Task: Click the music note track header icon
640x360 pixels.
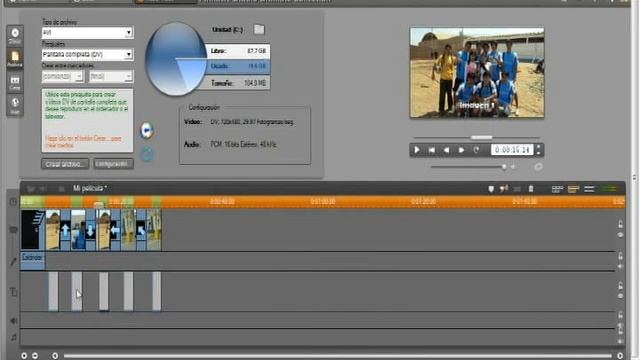Action: [x=13, y=337]
